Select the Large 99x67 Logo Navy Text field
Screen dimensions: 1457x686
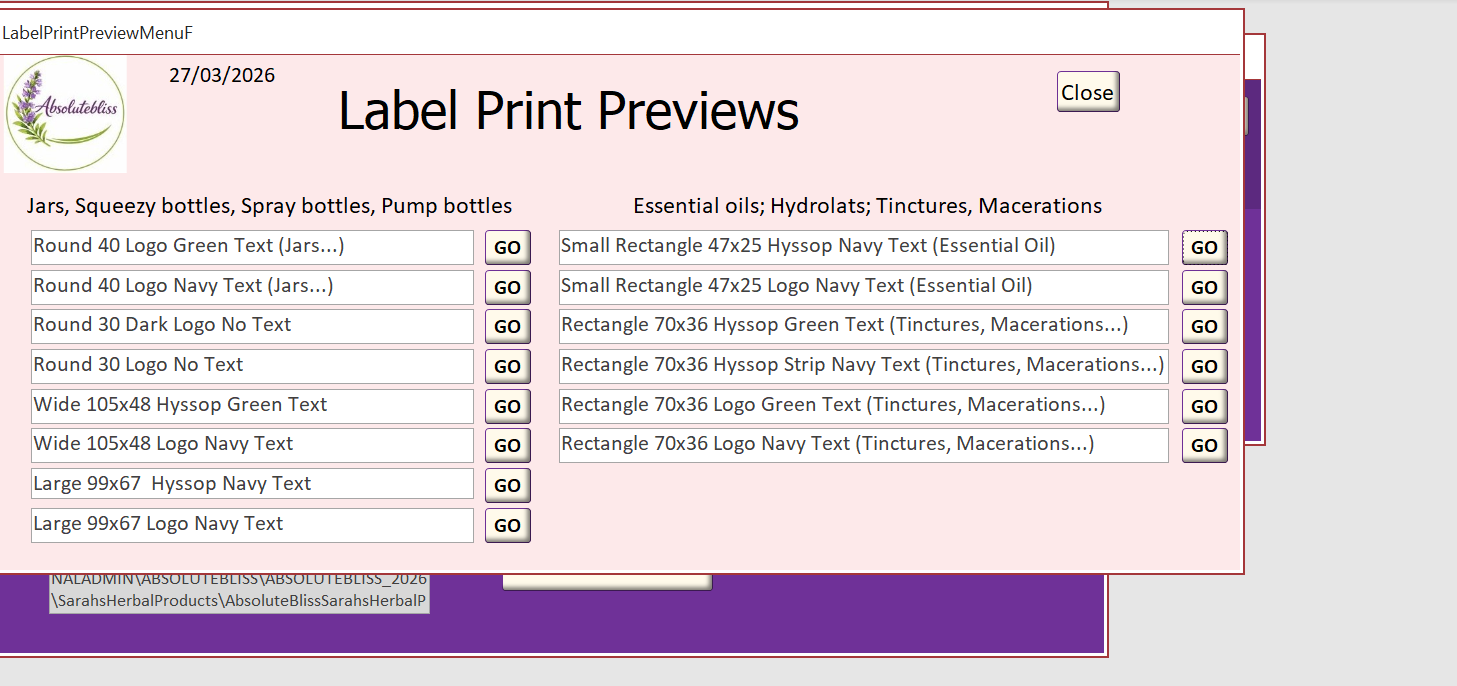point(252,525)
